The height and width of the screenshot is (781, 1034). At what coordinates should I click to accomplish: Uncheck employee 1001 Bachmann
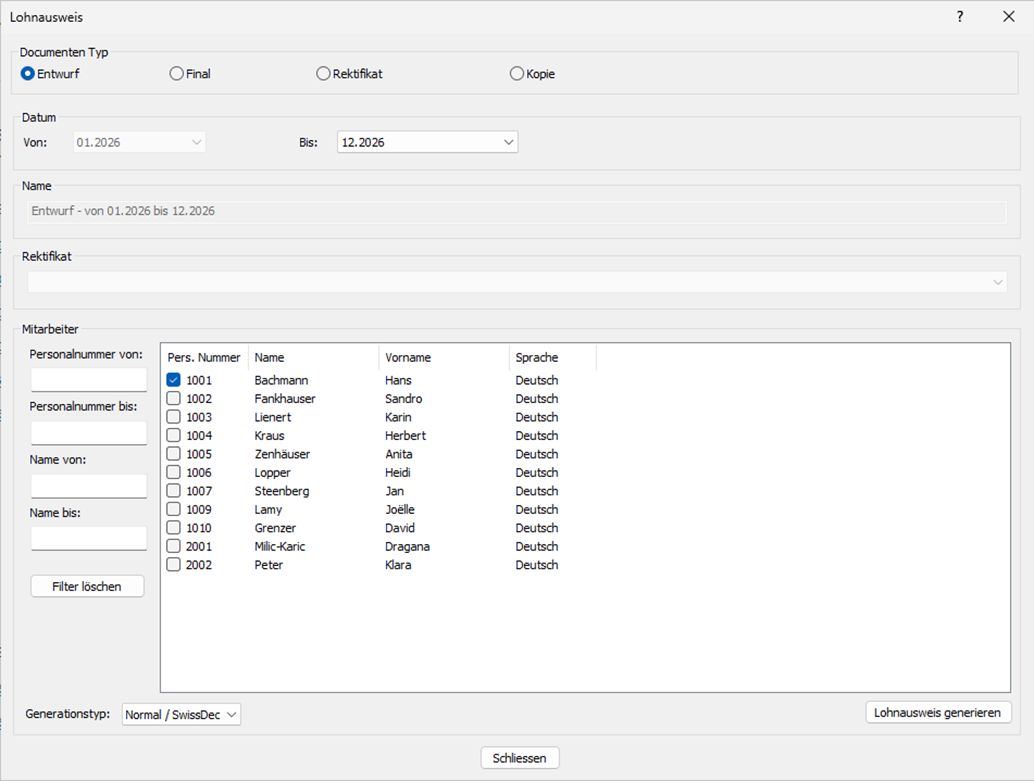[x=174, y=380]
